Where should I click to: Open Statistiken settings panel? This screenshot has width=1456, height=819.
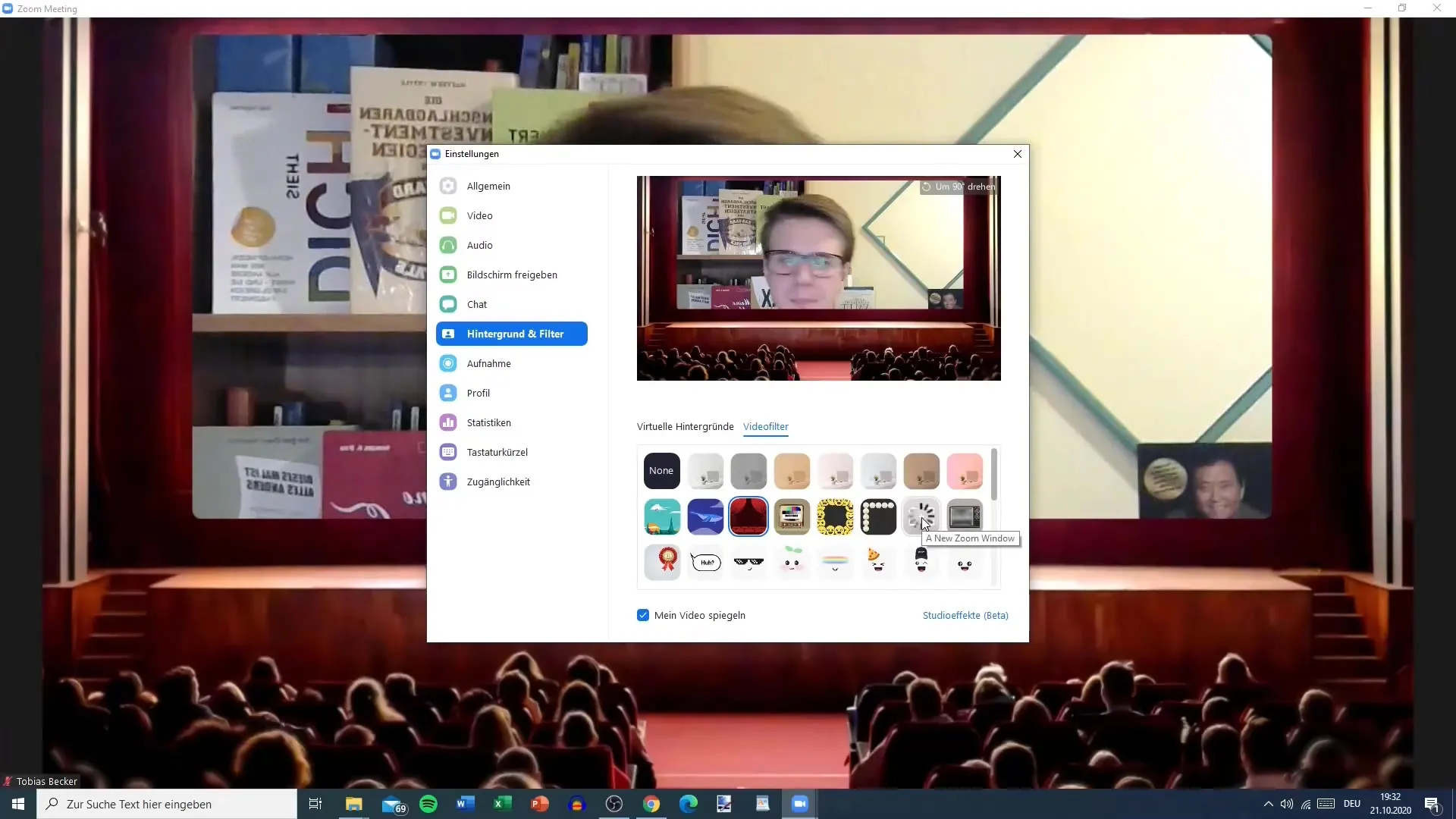489,422
